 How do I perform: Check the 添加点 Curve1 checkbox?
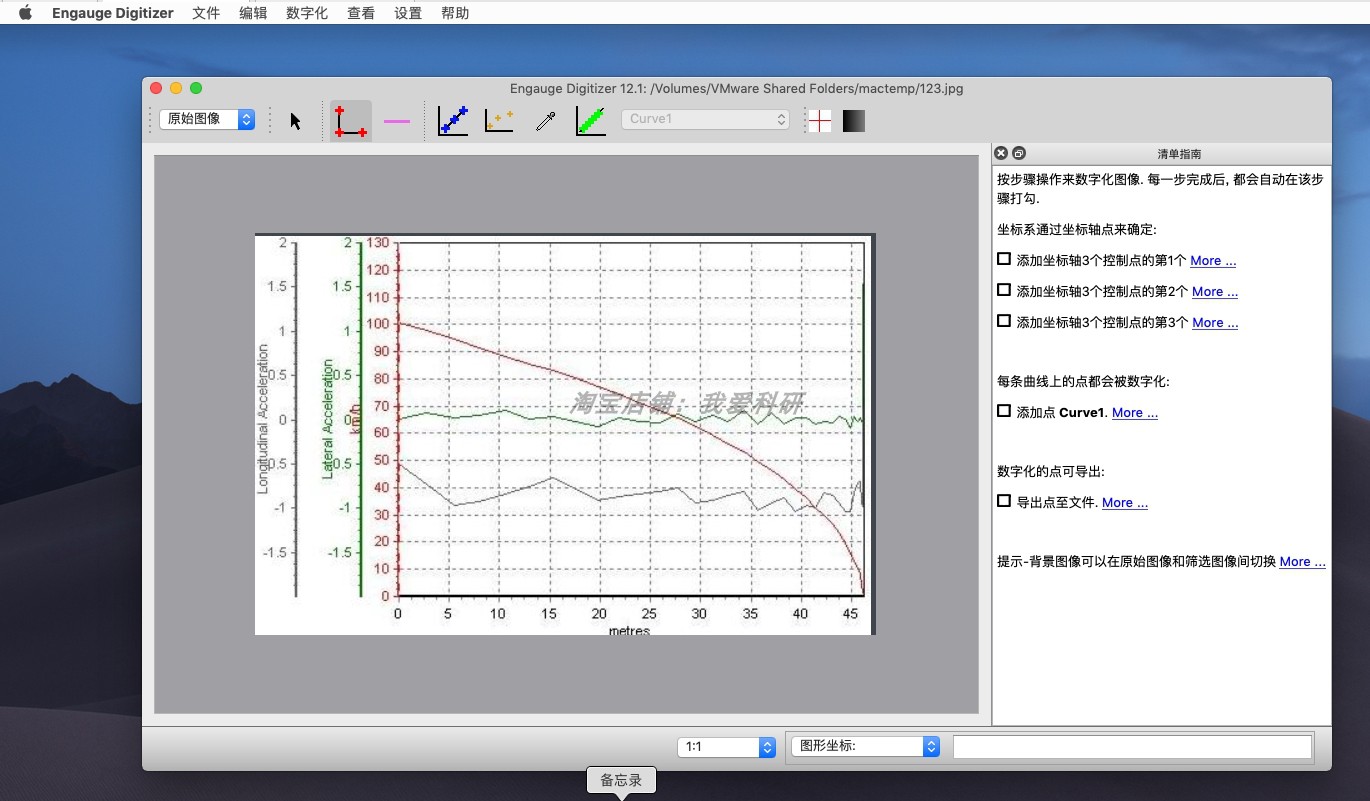pyautogui.click(x=1004, y=411)
